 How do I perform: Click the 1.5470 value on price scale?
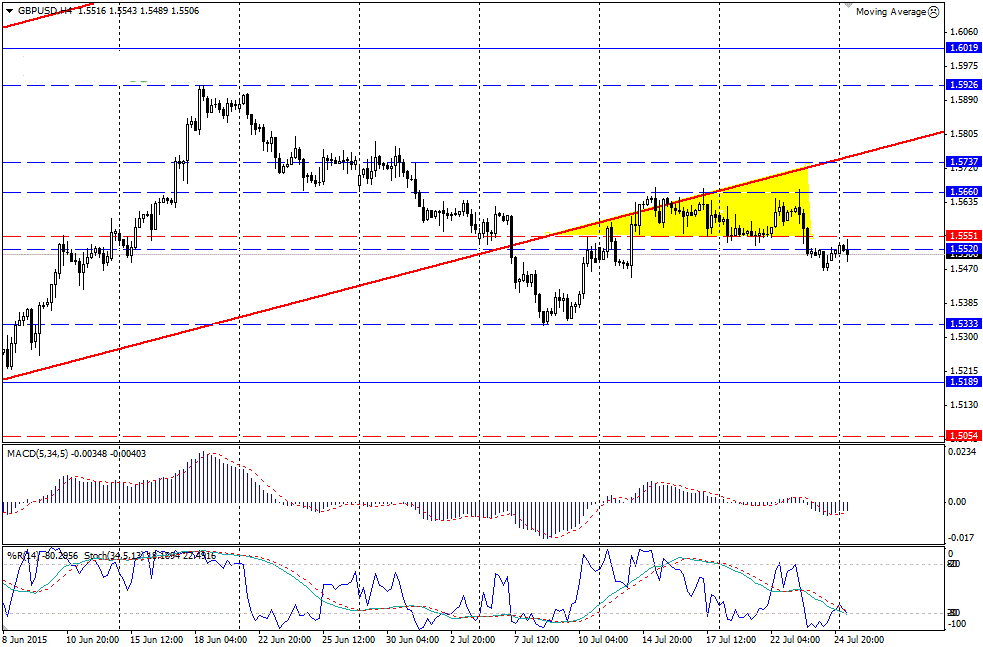pos(964,268)
